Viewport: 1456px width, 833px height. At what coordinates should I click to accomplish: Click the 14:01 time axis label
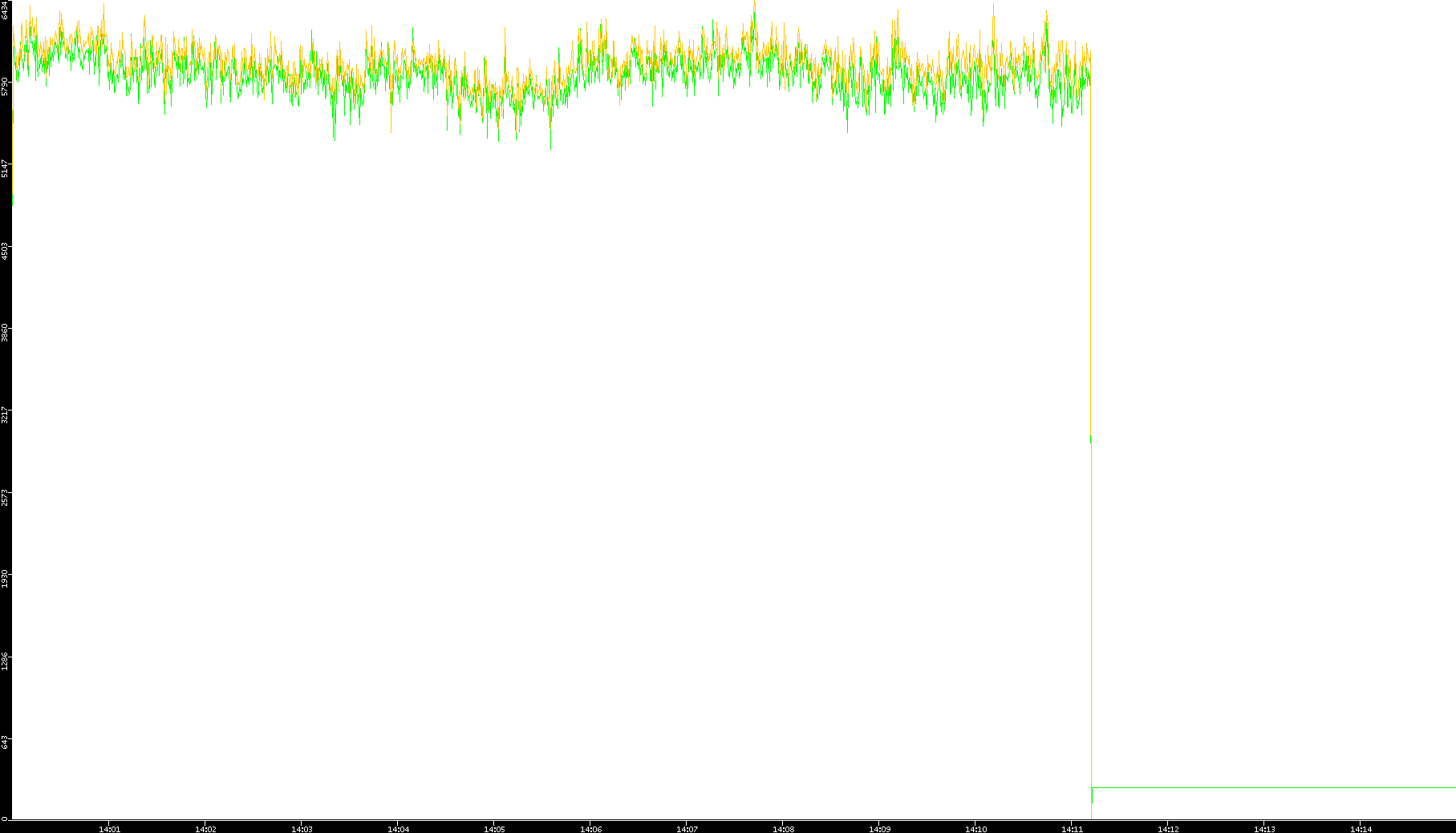(x=109, y=828)
